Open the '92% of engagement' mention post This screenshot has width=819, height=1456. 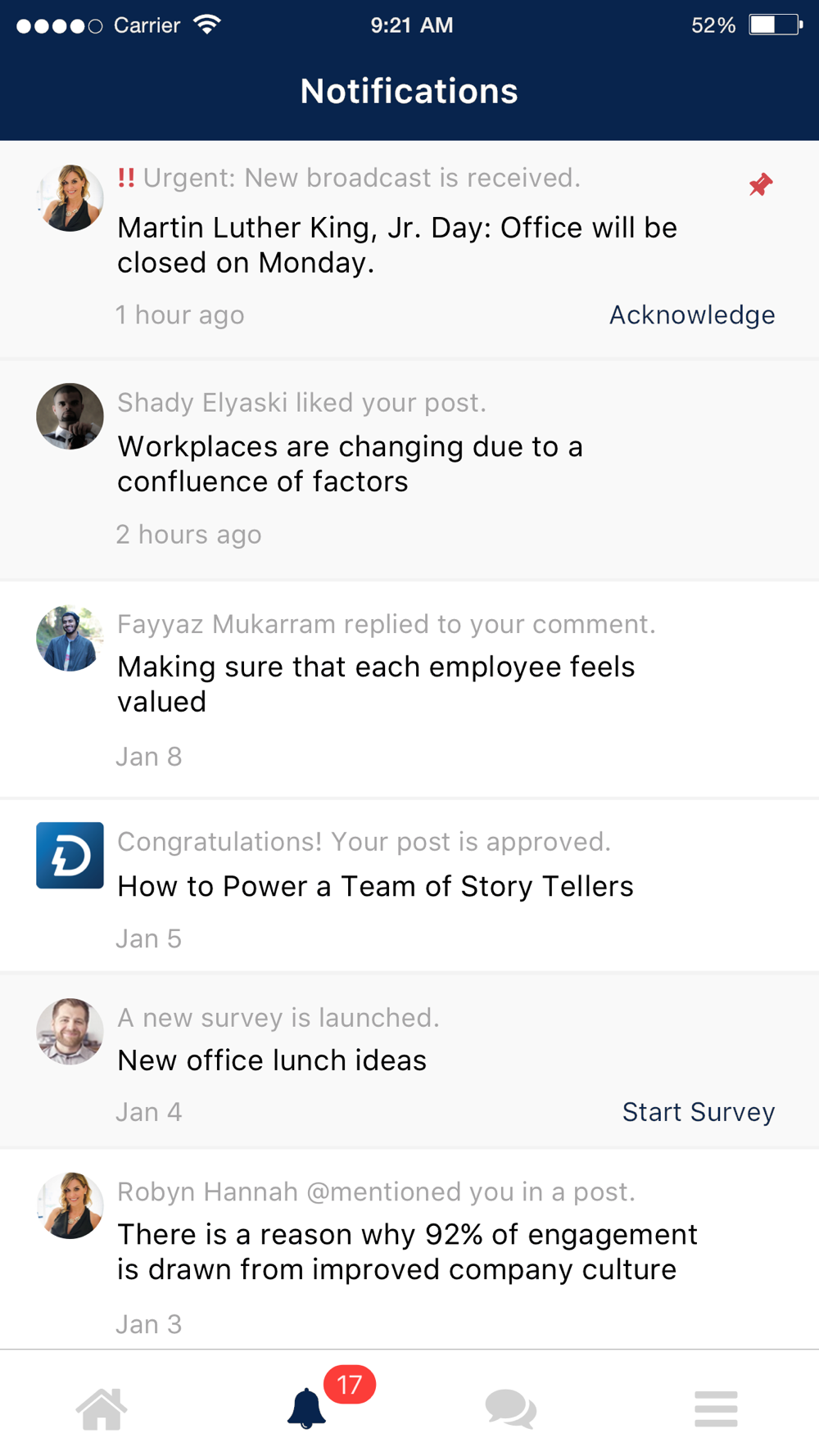[407, 1252]
